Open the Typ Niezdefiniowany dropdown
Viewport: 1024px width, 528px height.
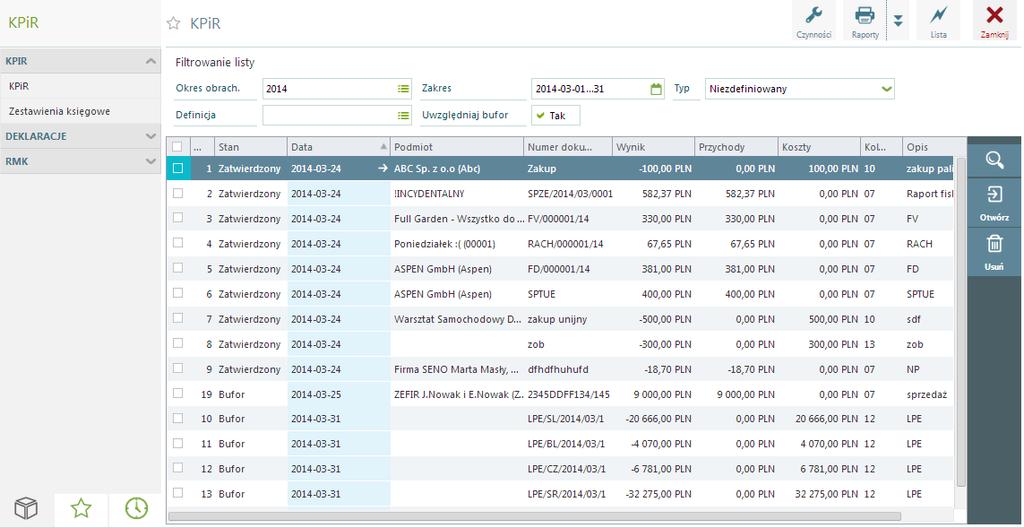click(x=800, y=89)
